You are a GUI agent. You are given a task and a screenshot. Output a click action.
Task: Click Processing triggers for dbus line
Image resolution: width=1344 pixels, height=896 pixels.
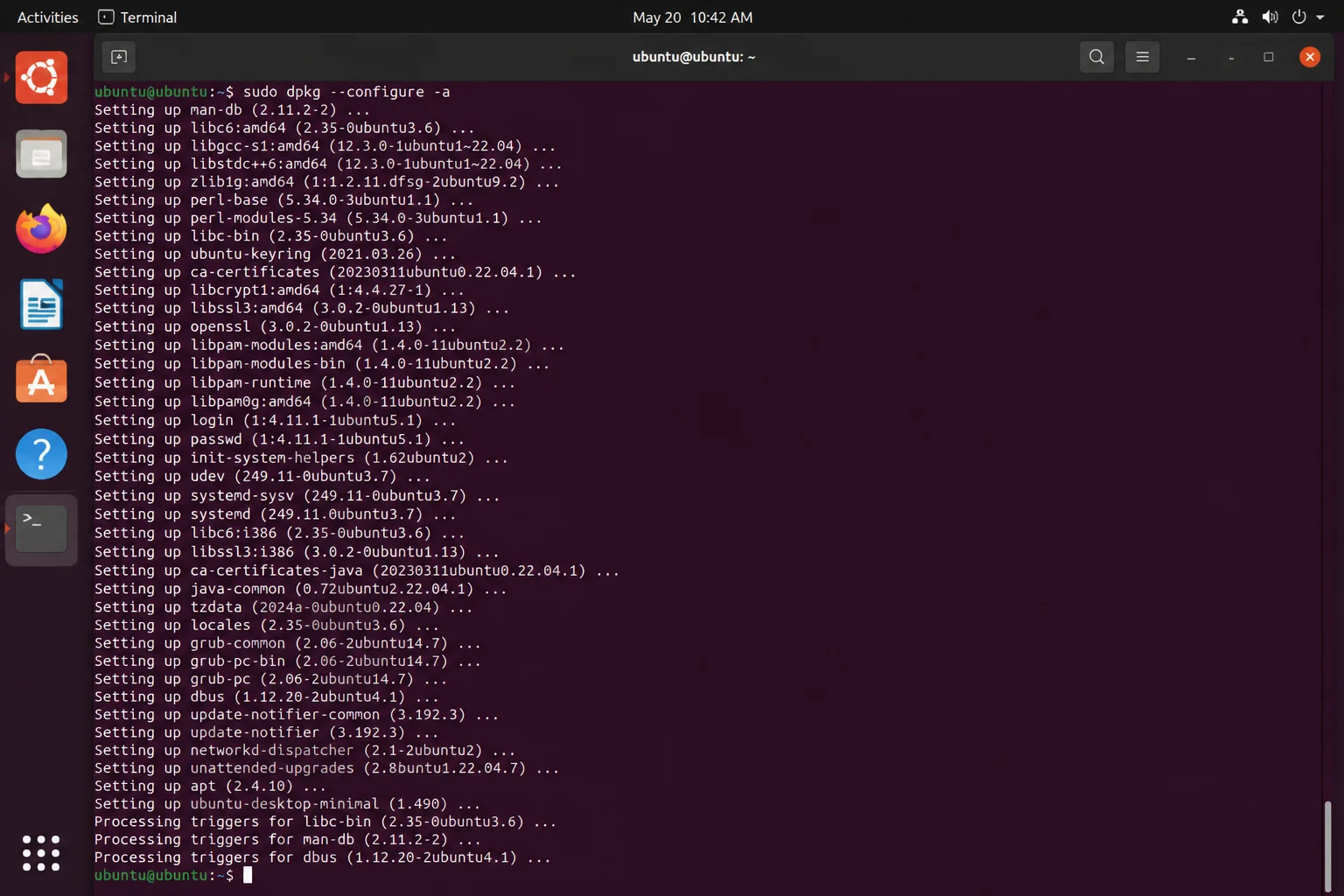pos(323,857)
